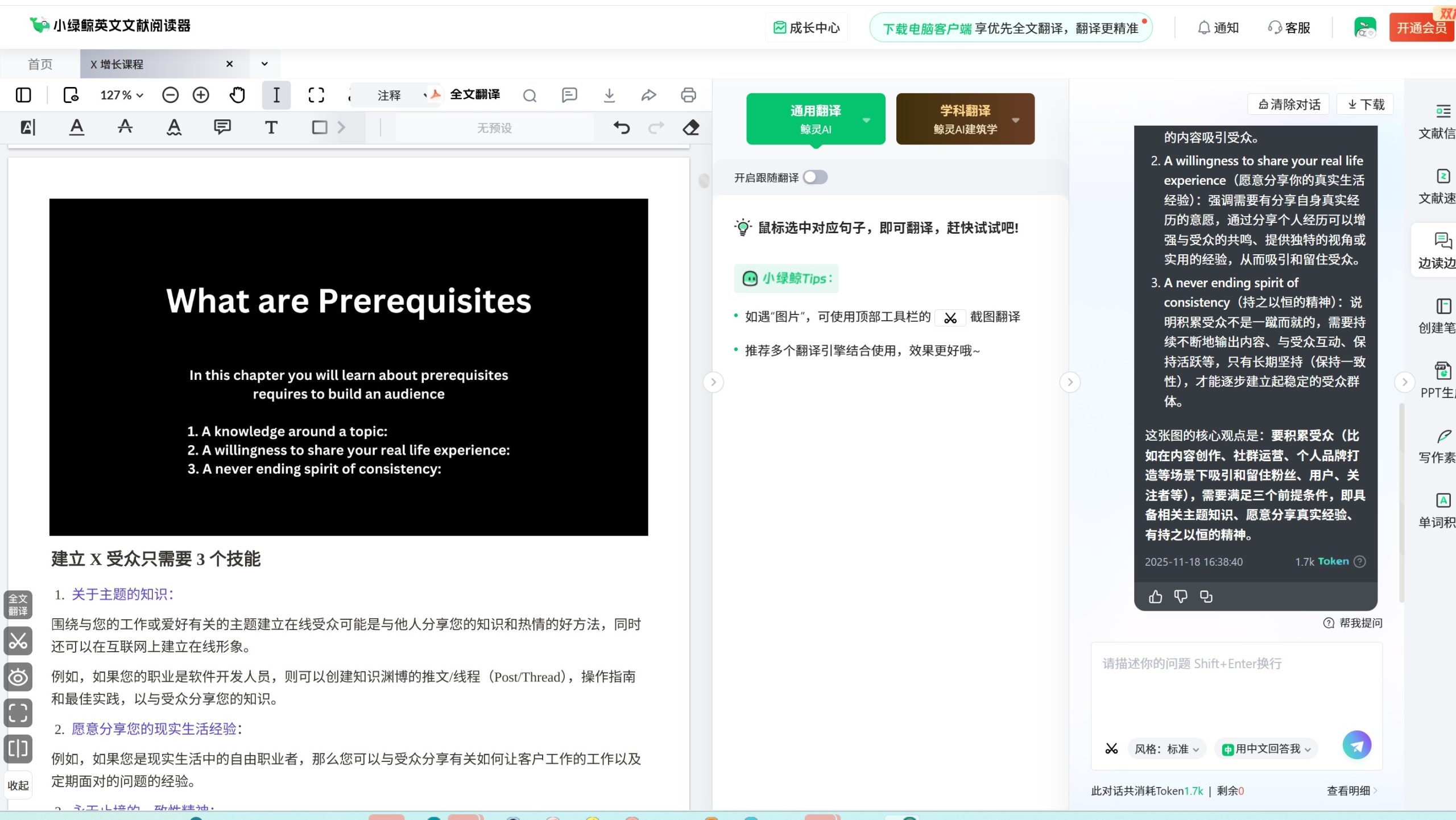Select the highlight (underline A) annotation tool
This screenshot has height=820, width=1456.
[77, 127]
